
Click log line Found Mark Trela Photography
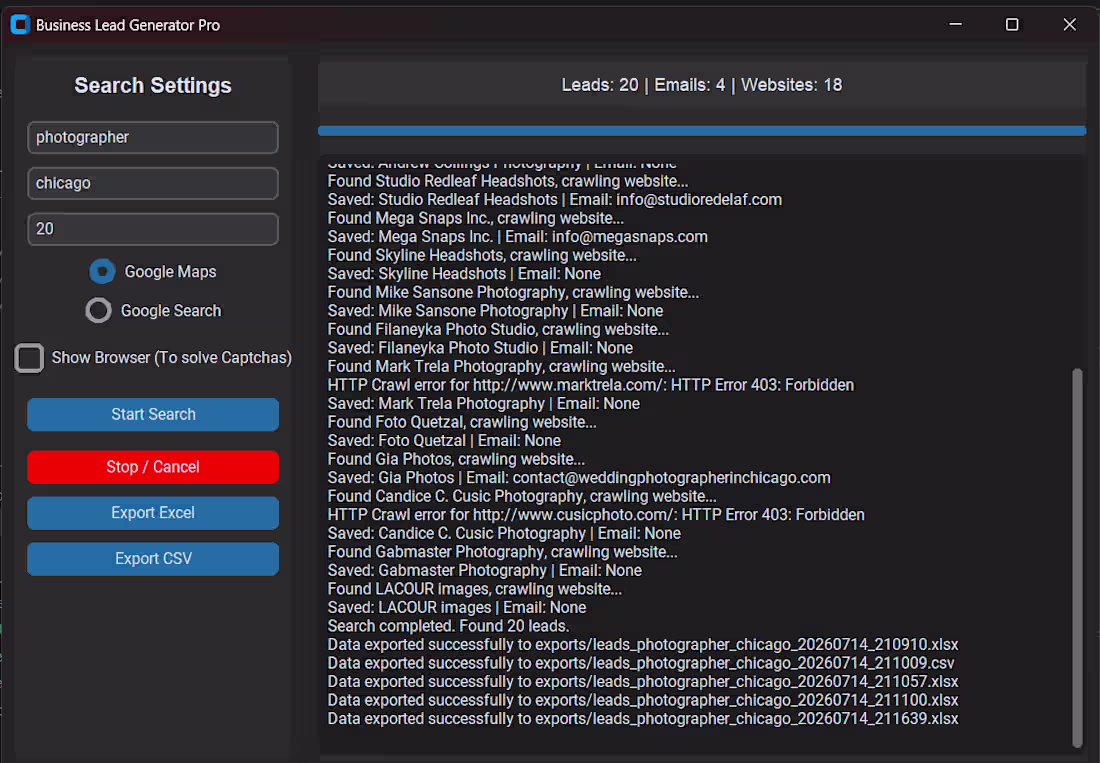click(502, 367)
